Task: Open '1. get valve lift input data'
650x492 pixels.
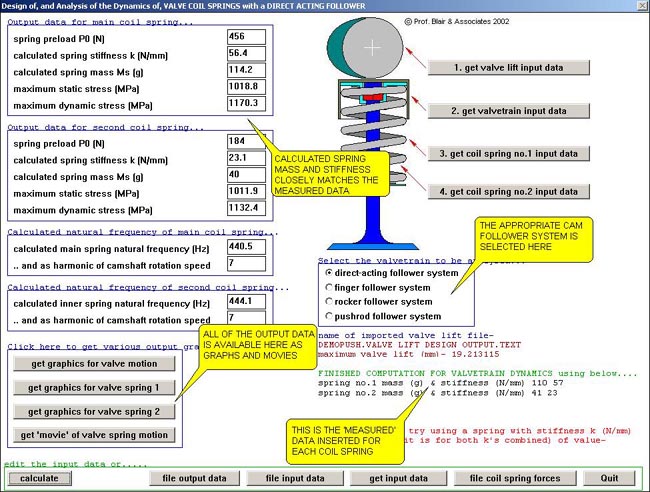Action: 508,68
